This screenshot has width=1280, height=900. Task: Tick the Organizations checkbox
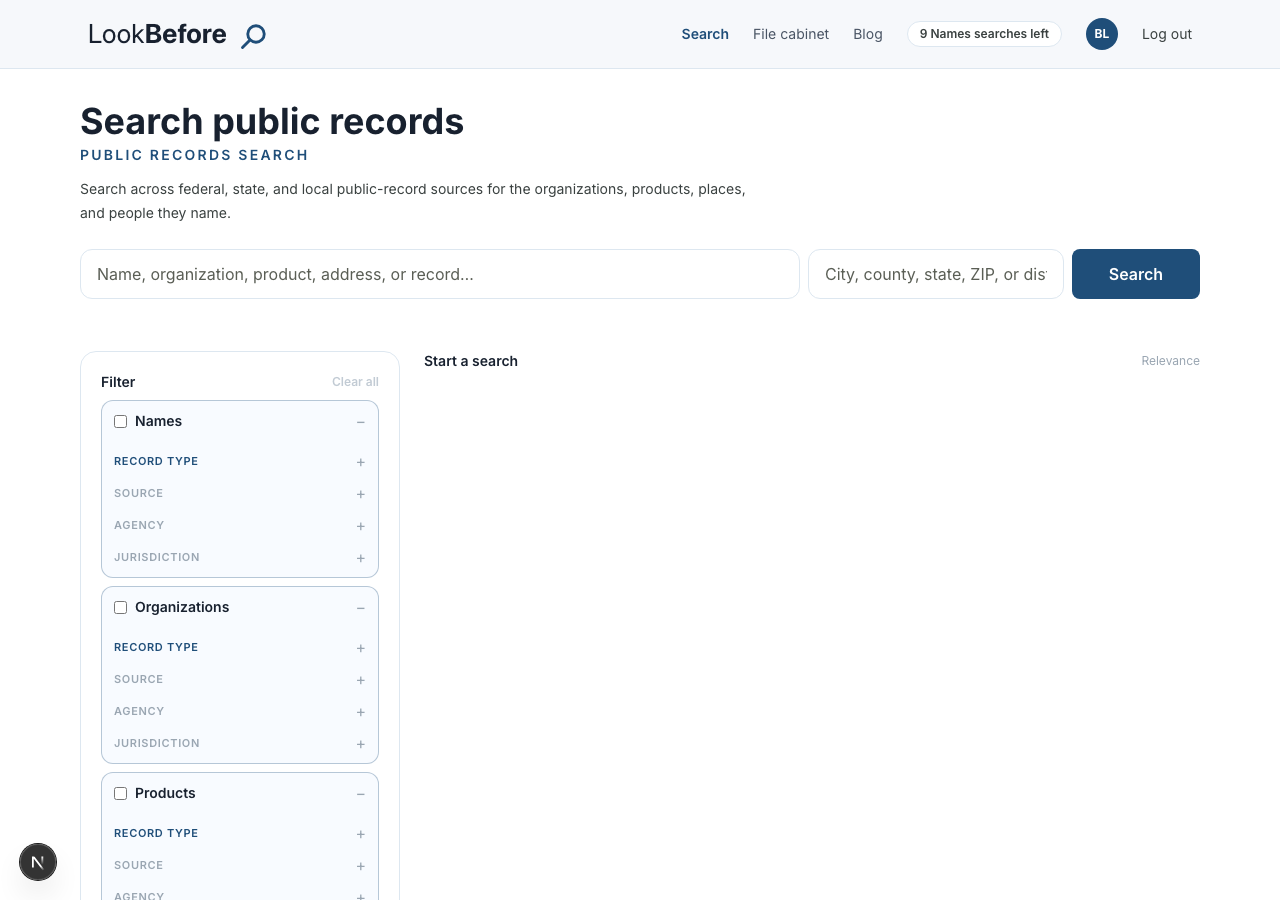pyautogui.click(x=121, y=608)
